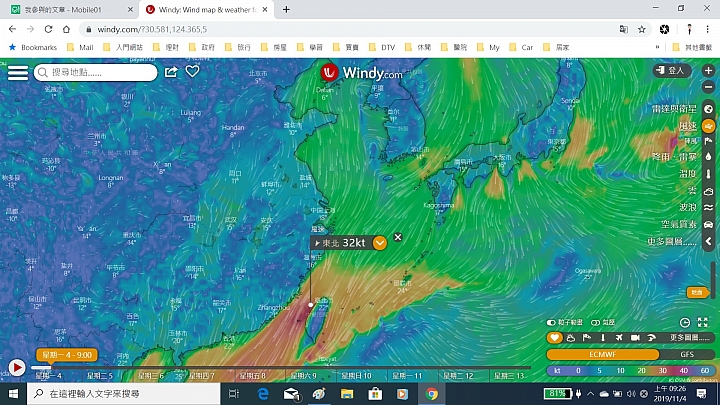Click the heart favorites icon near search
720x405 pixels.
[192, 71]
